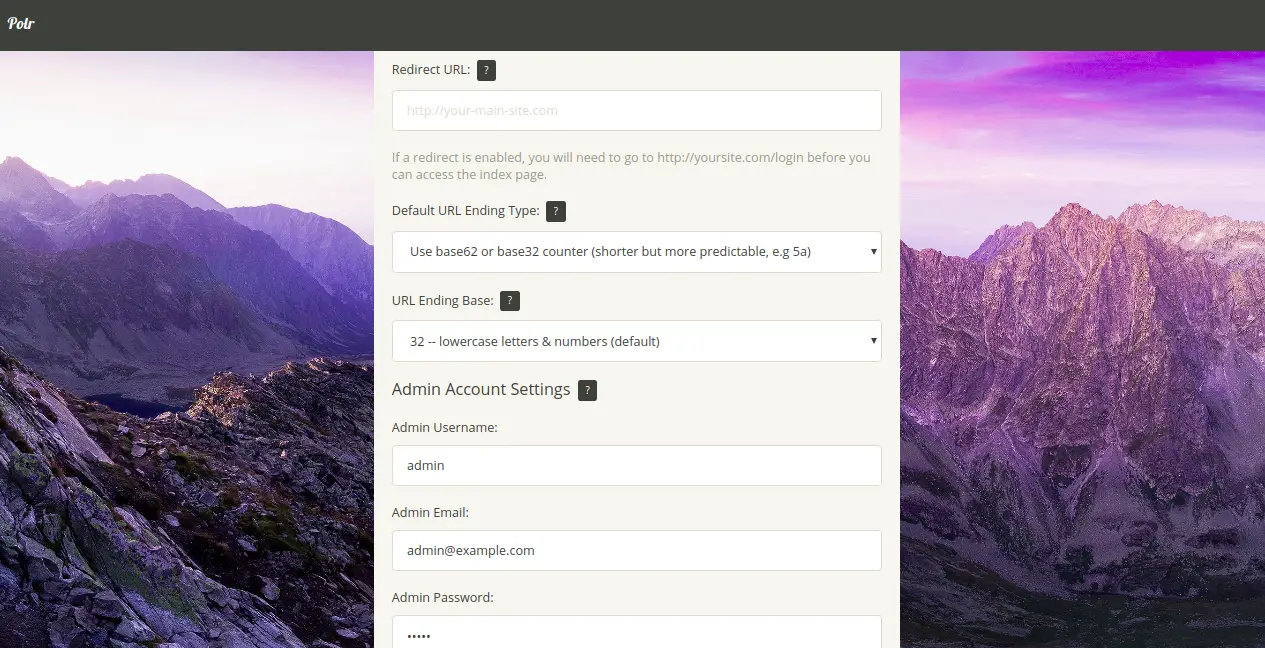1265x648 pixels.
Task: Click the redirect help note about yoursite.com/login
Action: (x=631, y=166)
